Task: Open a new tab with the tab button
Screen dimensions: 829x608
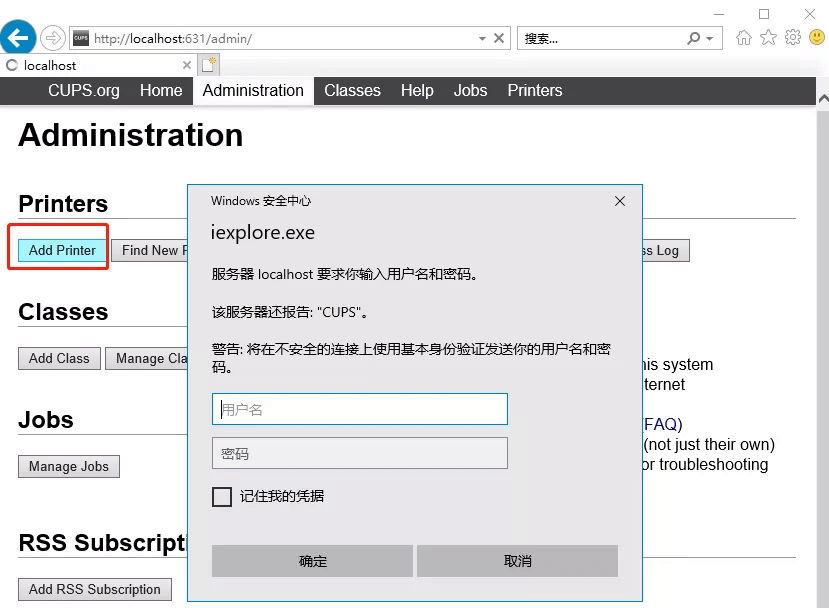Action: point(209,65)
